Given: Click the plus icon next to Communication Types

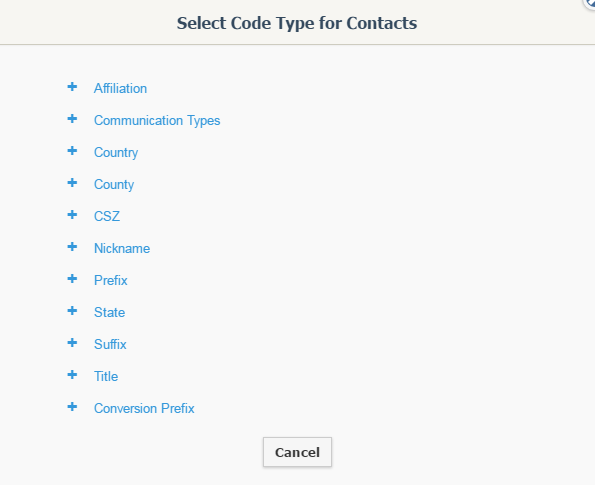Looking at the screenshot, I should click(x=72, y=119).
